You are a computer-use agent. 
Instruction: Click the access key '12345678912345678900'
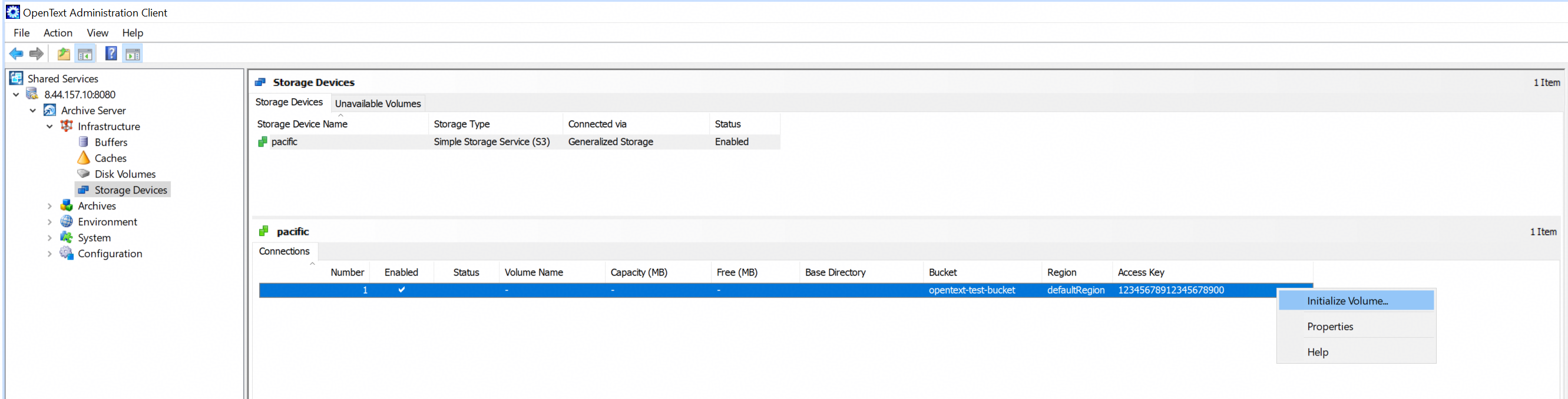1170,290
